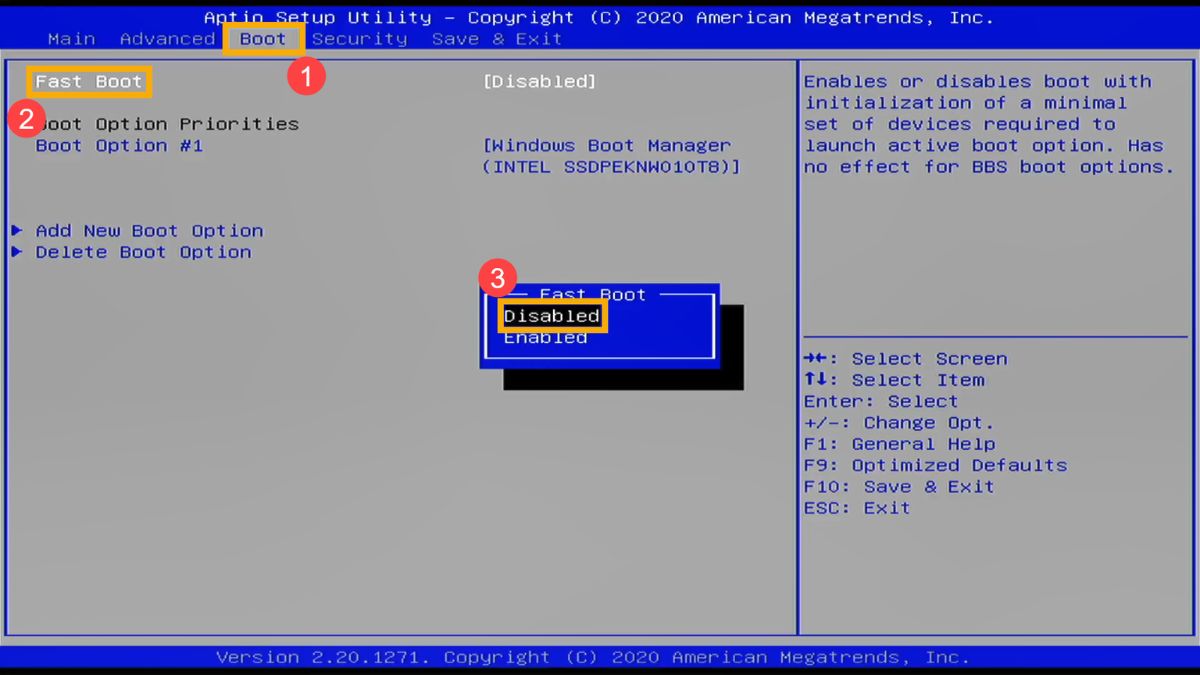Select the Fast Boot setting
Viewport: 1200px width, 675px height.
pos(88,81)
